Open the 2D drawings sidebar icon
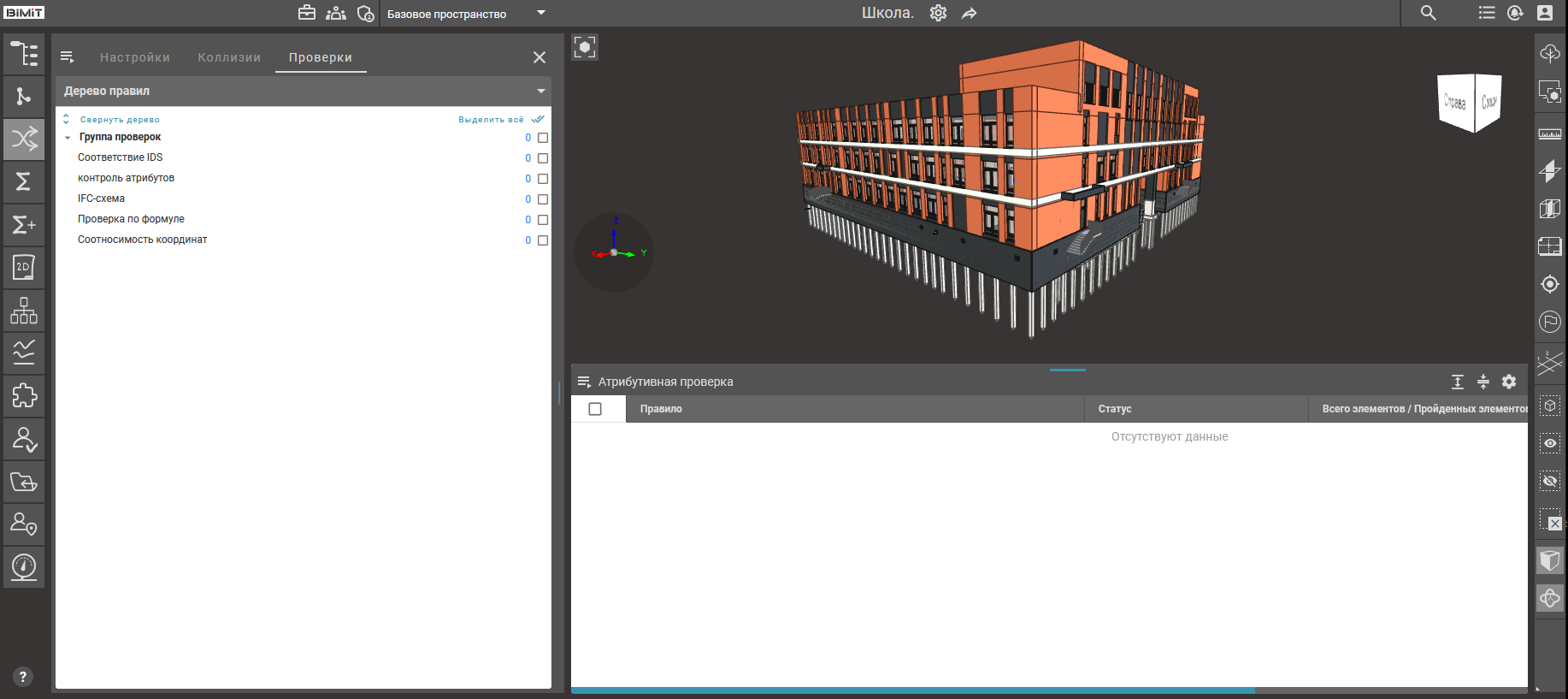The image size is (1568, 699). pos(24,268)
